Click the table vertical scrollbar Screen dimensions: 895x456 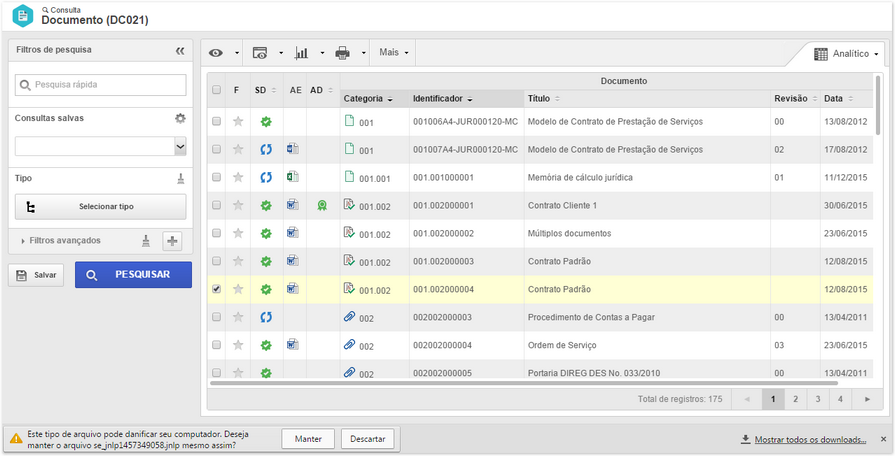click(x=878, y=106)
